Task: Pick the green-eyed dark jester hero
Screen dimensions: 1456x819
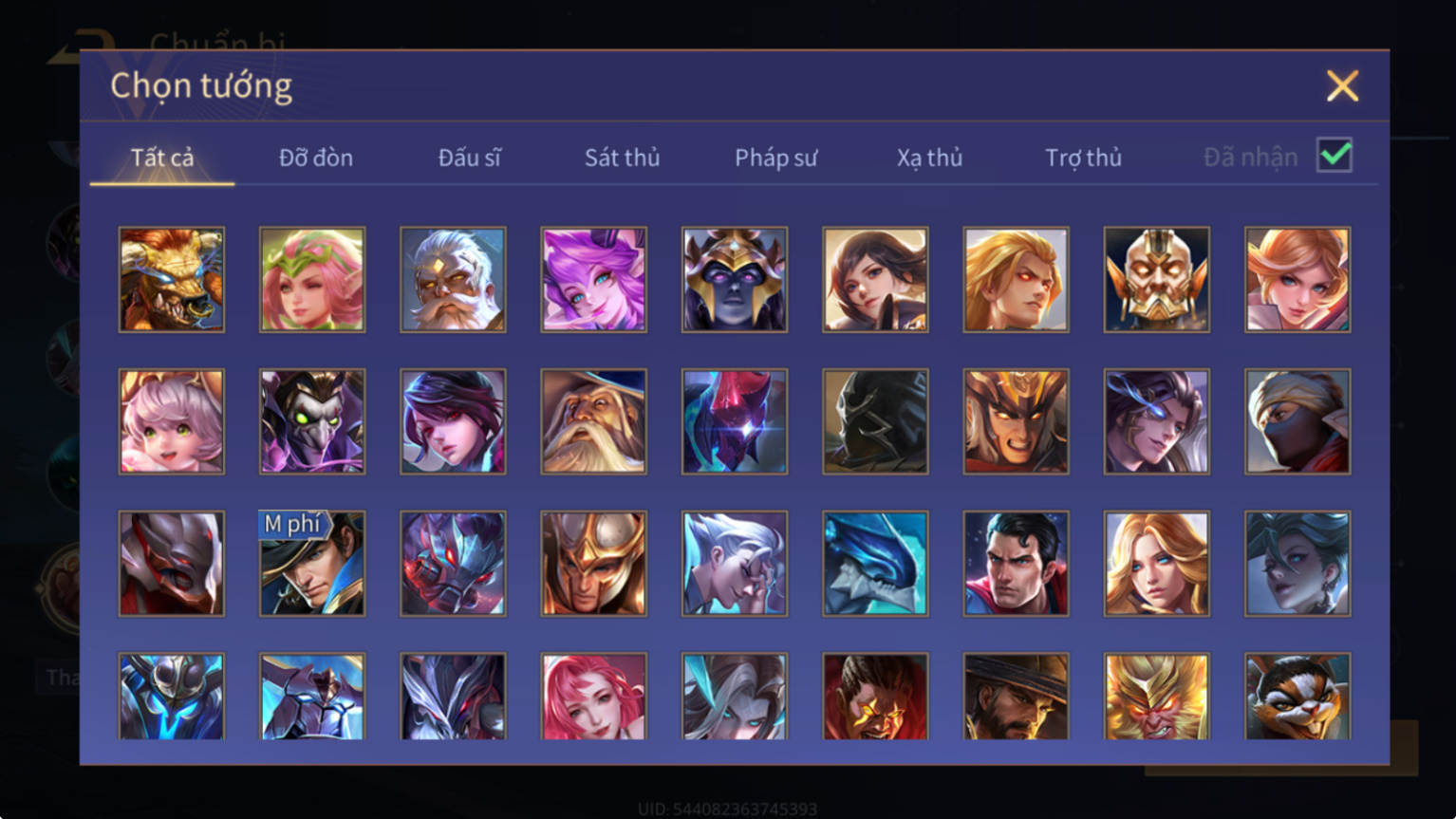Action: point(312,421)
